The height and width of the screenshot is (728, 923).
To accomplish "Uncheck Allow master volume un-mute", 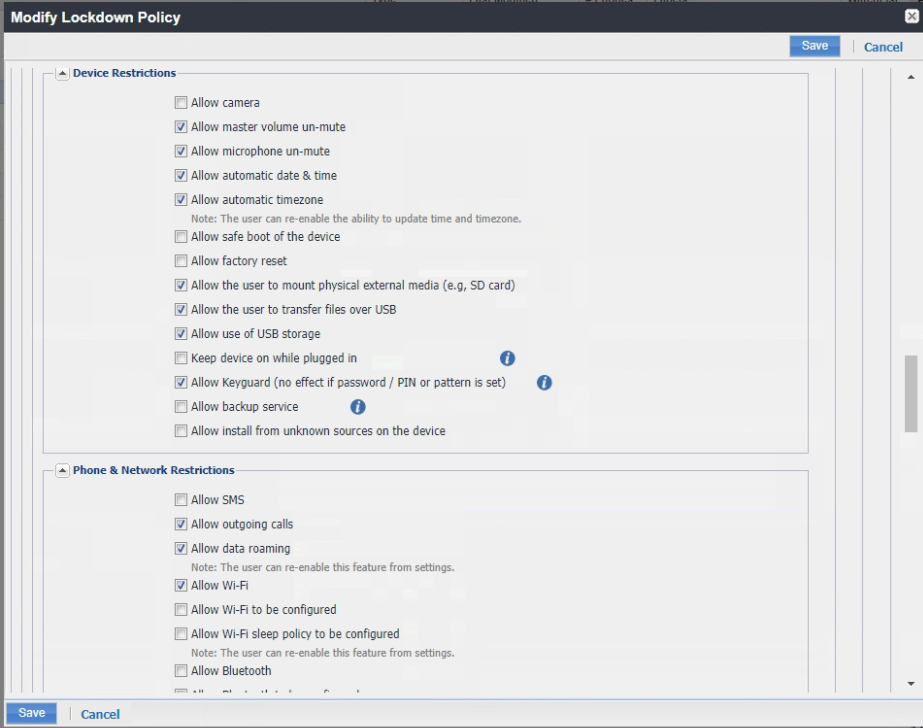I will tap(181, 127).
